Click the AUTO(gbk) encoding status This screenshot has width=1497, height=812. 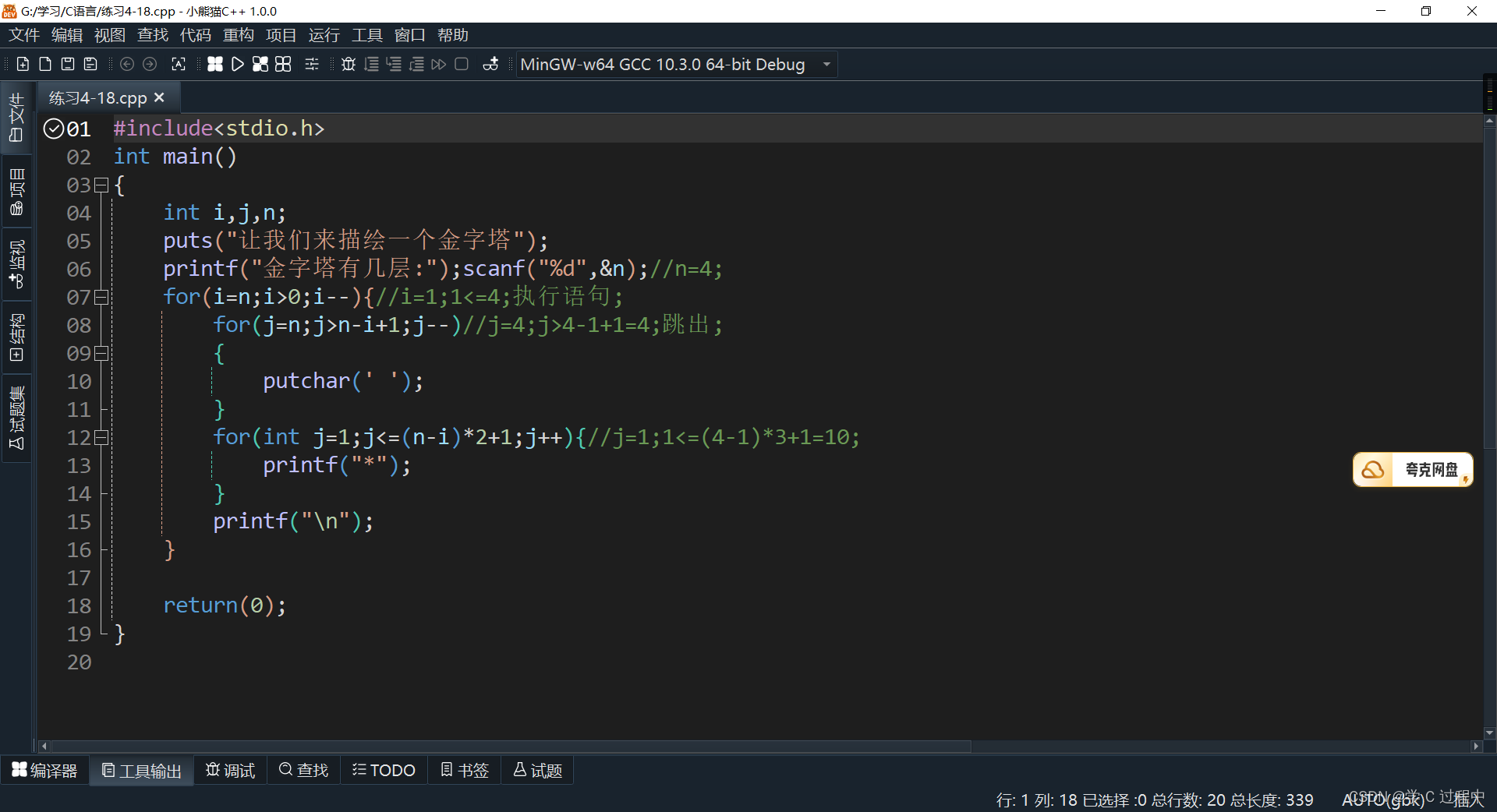tap(1383, 800)
